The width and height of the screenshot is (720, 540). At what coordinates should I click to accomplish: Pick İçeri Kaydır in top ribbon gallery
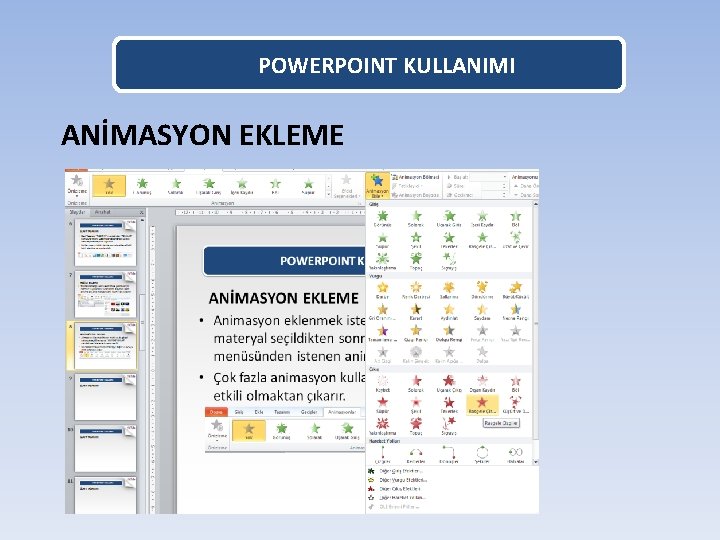242,186
